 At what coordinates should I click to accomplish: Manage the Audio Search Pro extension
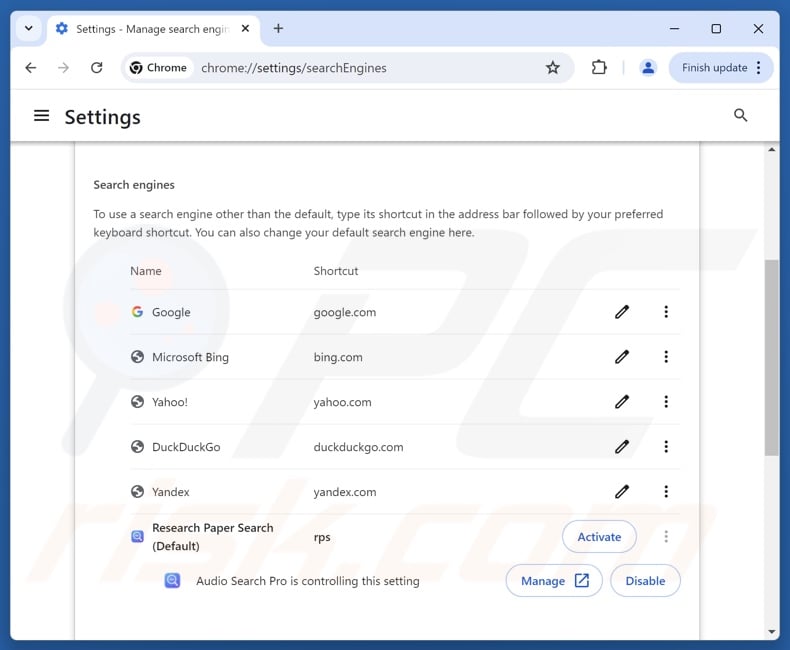[554, 581]
